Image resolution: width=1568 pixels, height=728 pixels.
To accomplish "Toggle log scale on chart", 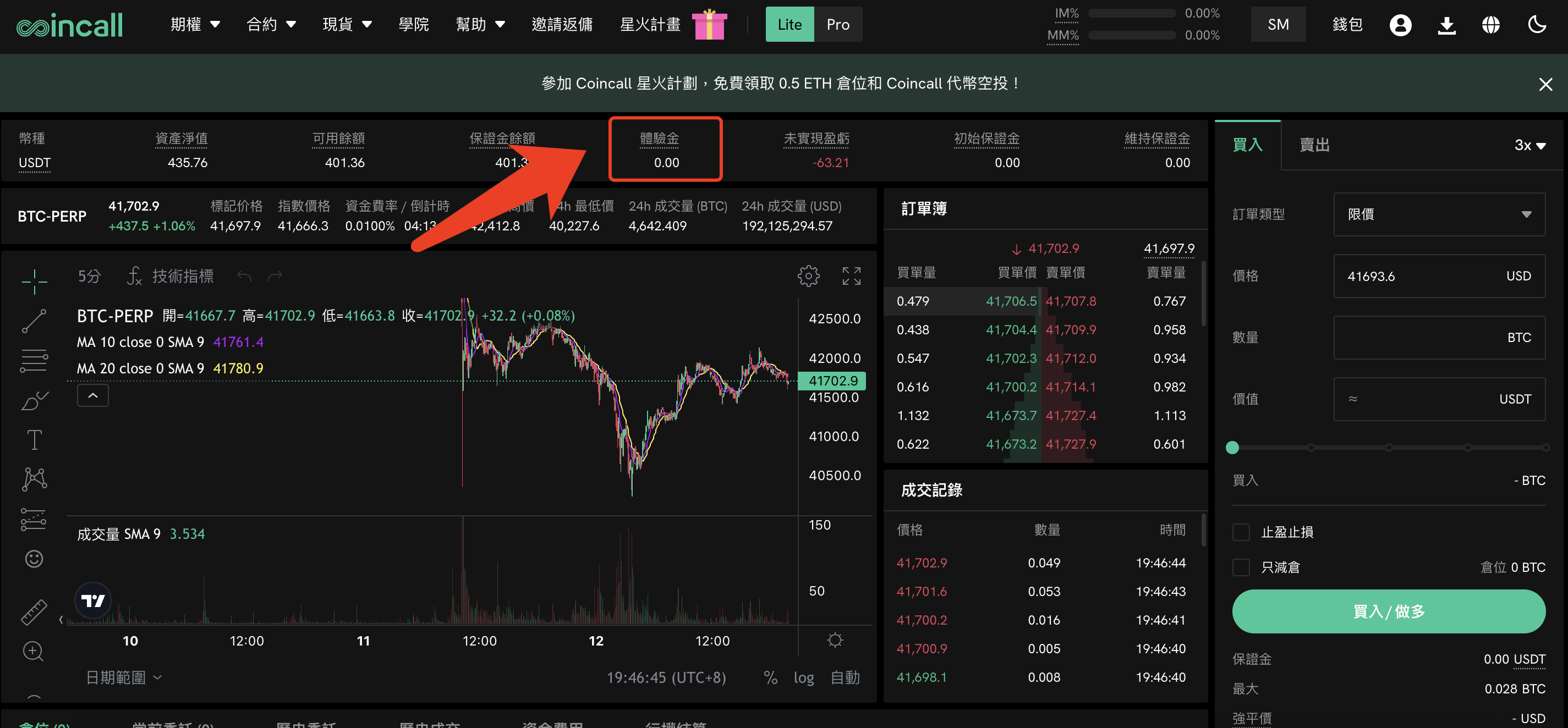I will point(803,677).
